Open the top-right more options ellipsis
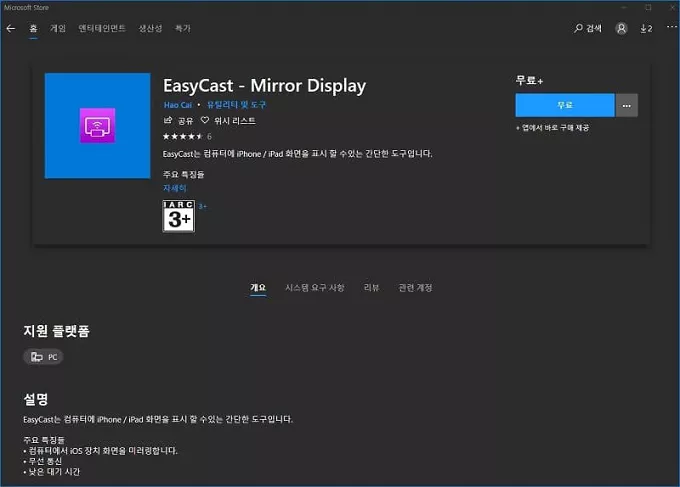Viewport: 680px width, 487px height. pyautogui.click(x=671, y=27)
